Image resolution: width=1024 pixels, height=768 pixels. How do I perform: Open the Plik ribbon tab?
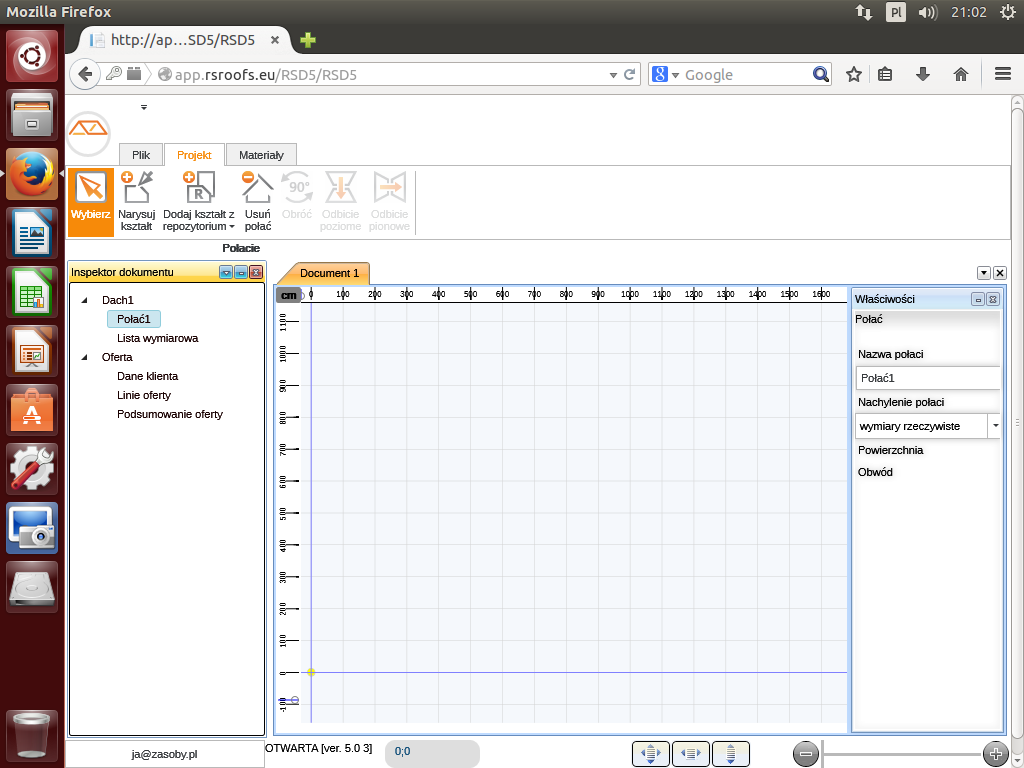(141, 155)
